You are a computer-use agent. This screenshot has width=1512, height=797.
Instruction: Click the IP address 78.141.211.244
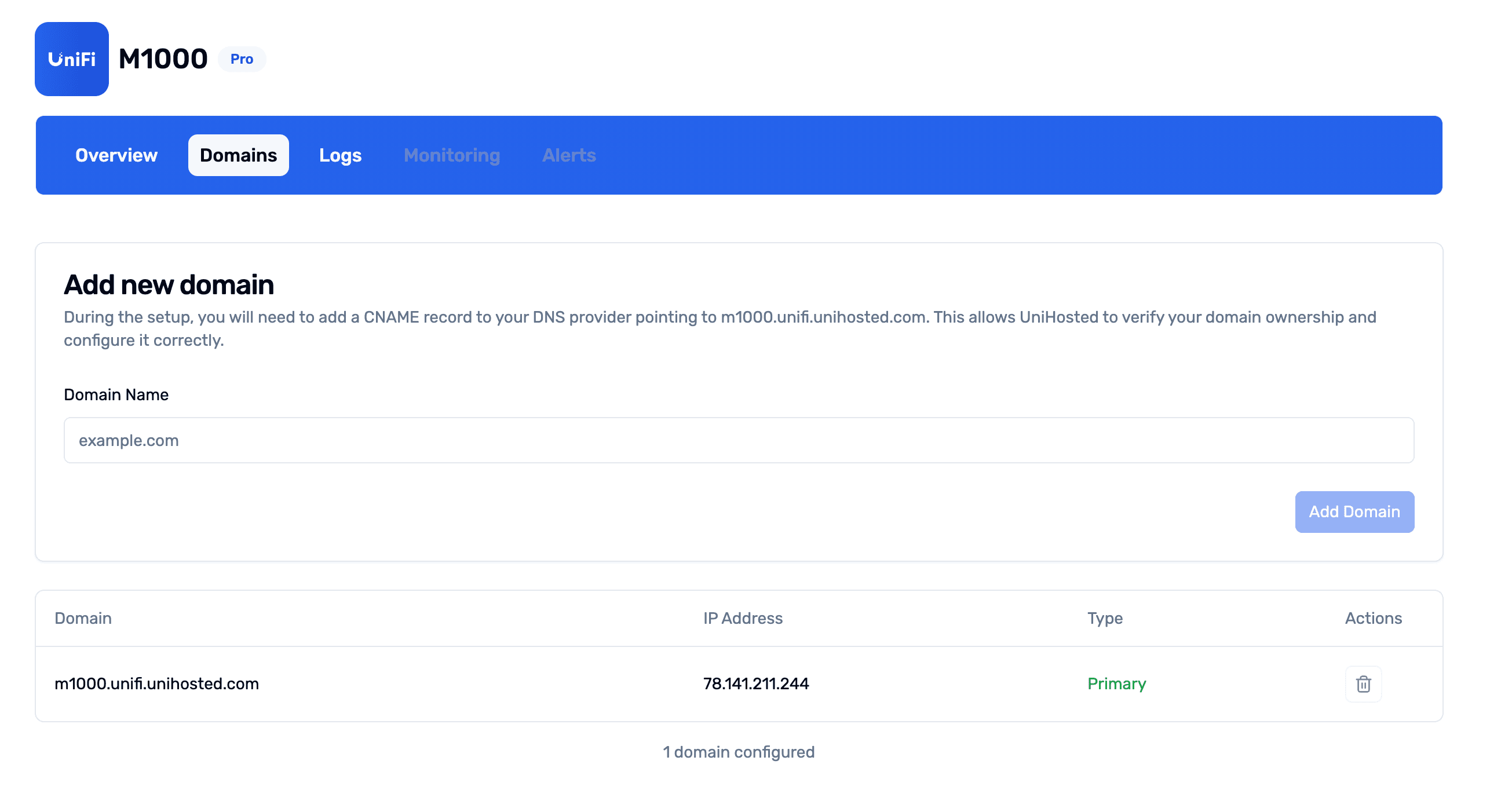click(x=756, y=684)
